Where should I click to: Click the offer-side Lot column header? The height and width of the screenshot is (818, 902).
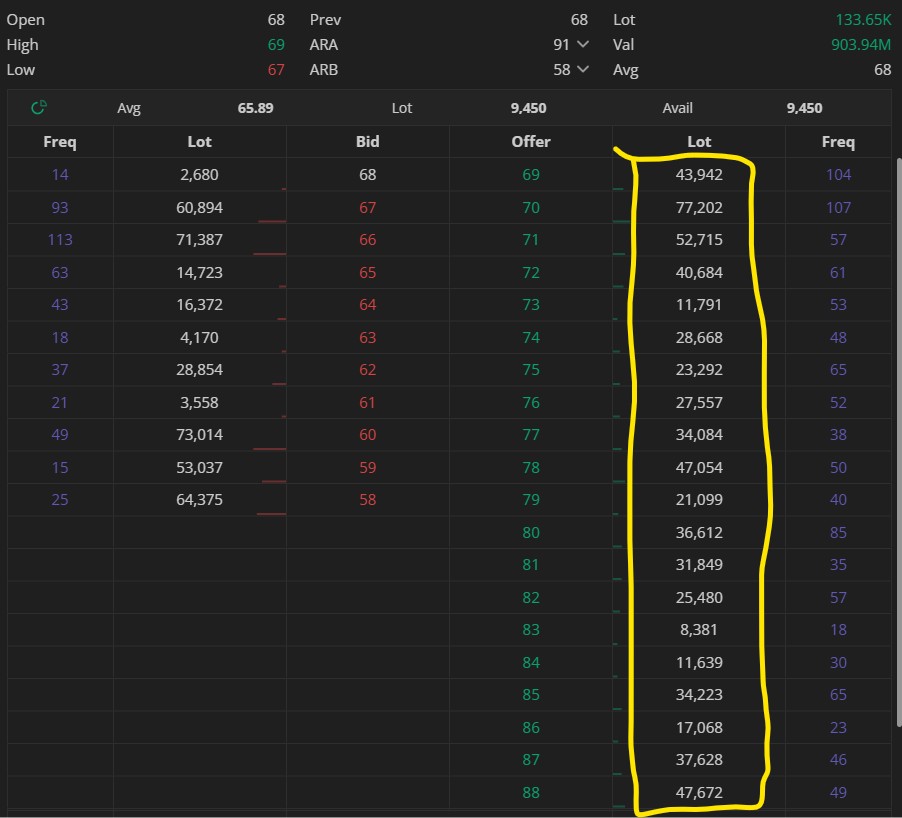pyautogui.click(x=699, y=142)
